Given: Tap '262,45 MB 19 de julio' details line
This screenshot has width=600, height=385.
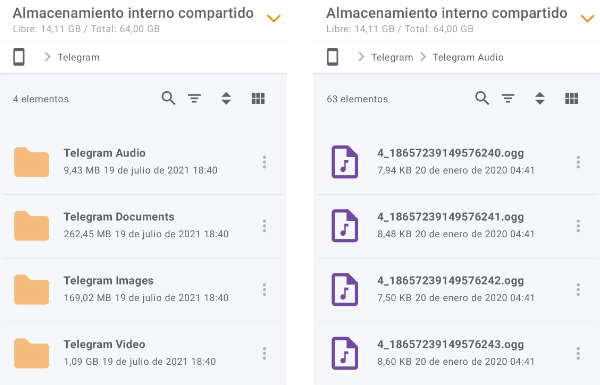Looking at the screenshot, I should pyautogui.click(x=146, y=234).
